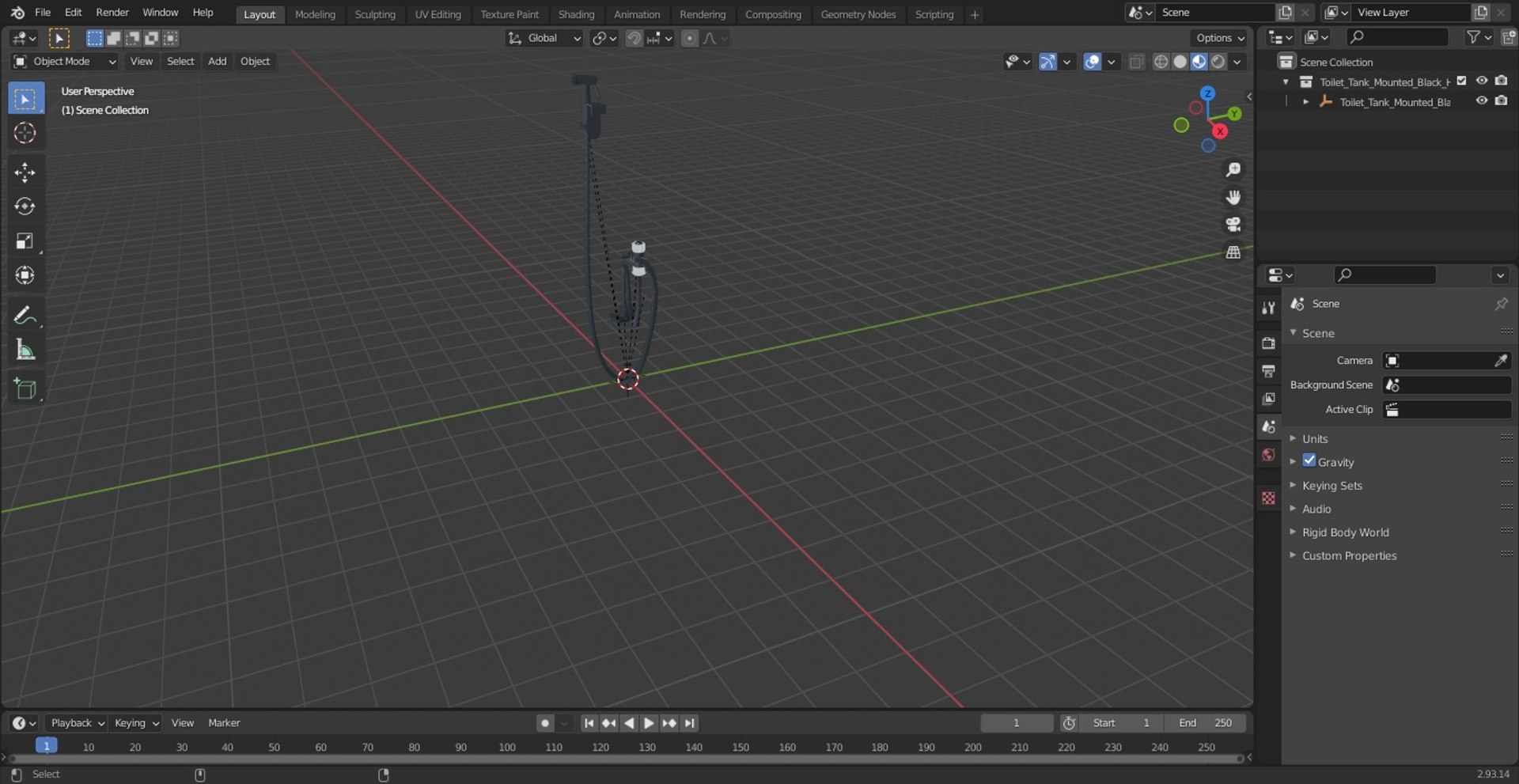Open the Output properties tab
The height and width of the screenshot is (784, 1519).
(x=1269, y=371)
